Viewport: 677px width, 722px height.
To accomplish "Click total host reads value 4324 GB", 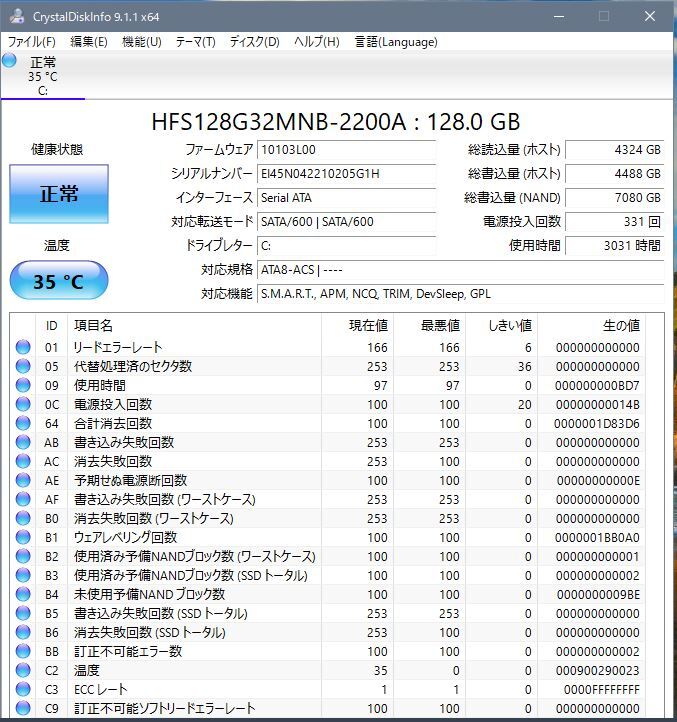I will coord(614,150).
